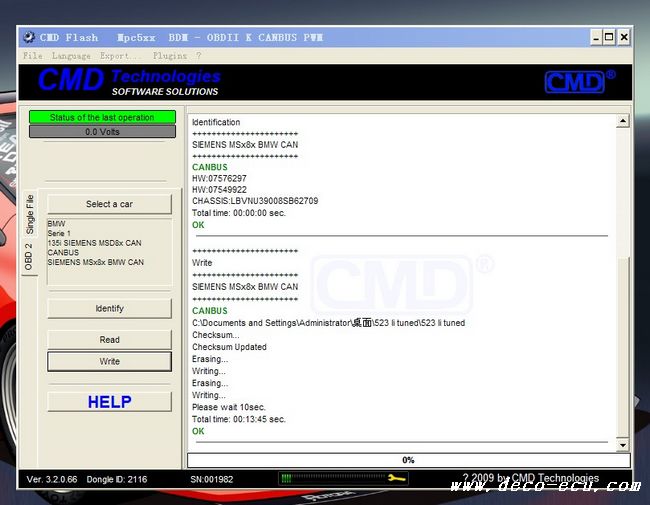Click the 'Write' heading in the log
This screenshot has width=650, height=505.
(202, 263)
